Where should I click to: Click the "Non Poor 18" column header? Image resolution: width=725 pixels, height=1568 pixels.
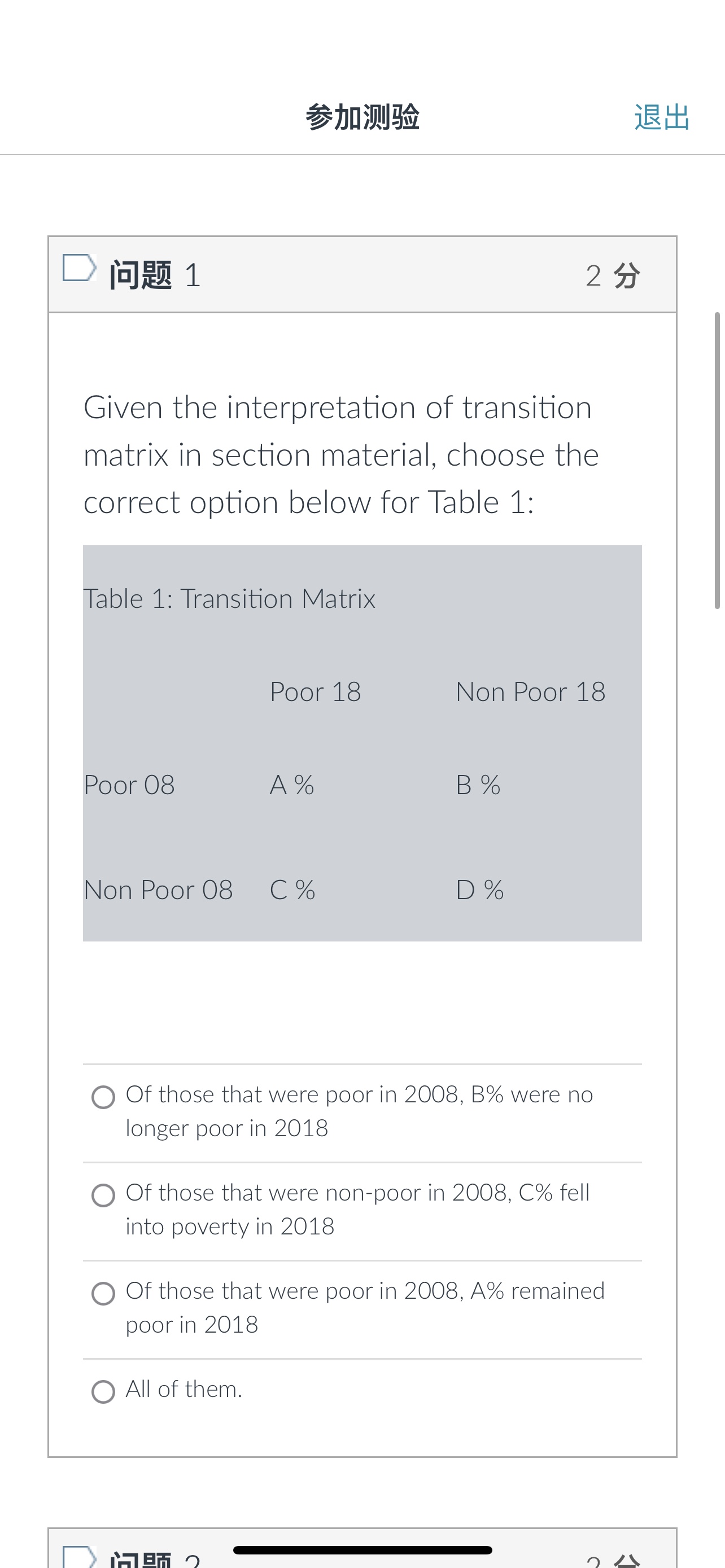530,691
